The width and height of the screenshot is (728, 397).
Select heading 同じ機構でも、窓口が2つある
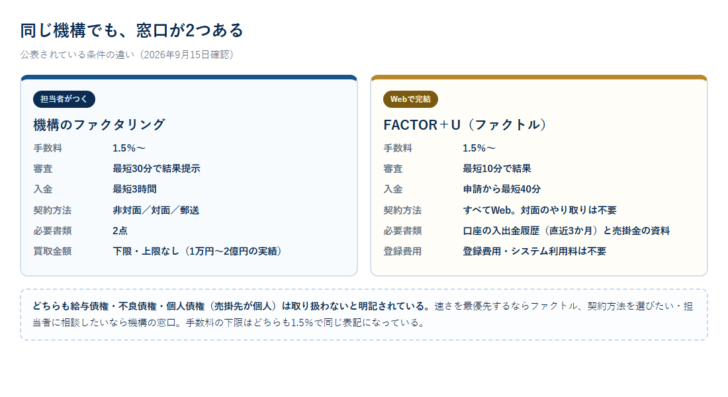point(132,31)
